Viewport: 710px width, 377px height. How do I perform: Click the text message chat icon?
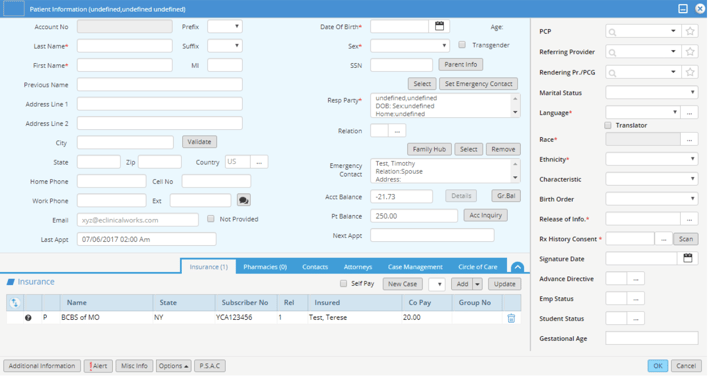(244, 200)
